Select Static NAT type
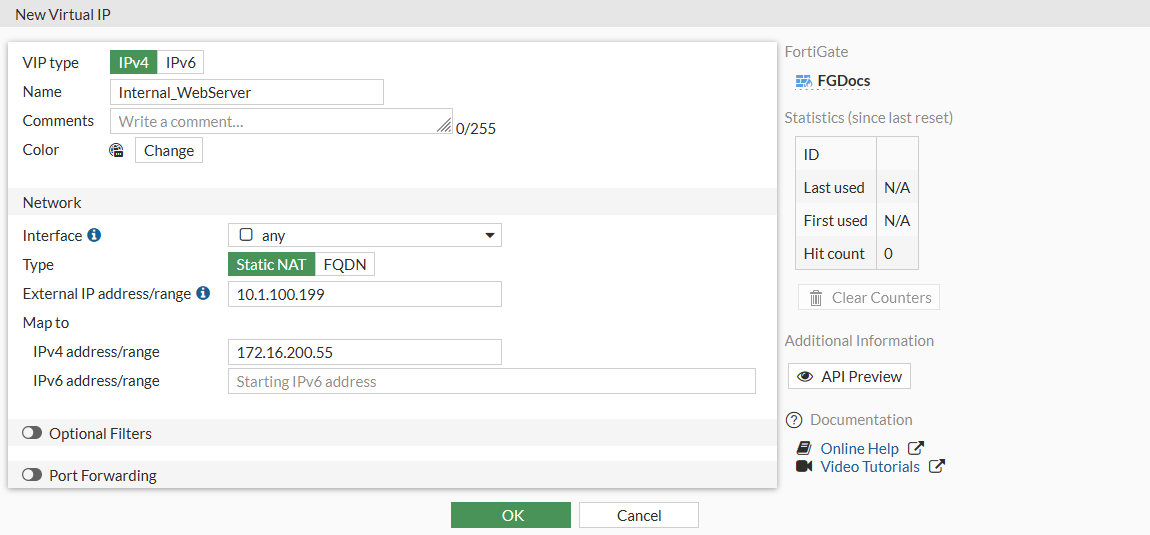The width and height of the screenshot is (1150, 535). click(271, 265)
